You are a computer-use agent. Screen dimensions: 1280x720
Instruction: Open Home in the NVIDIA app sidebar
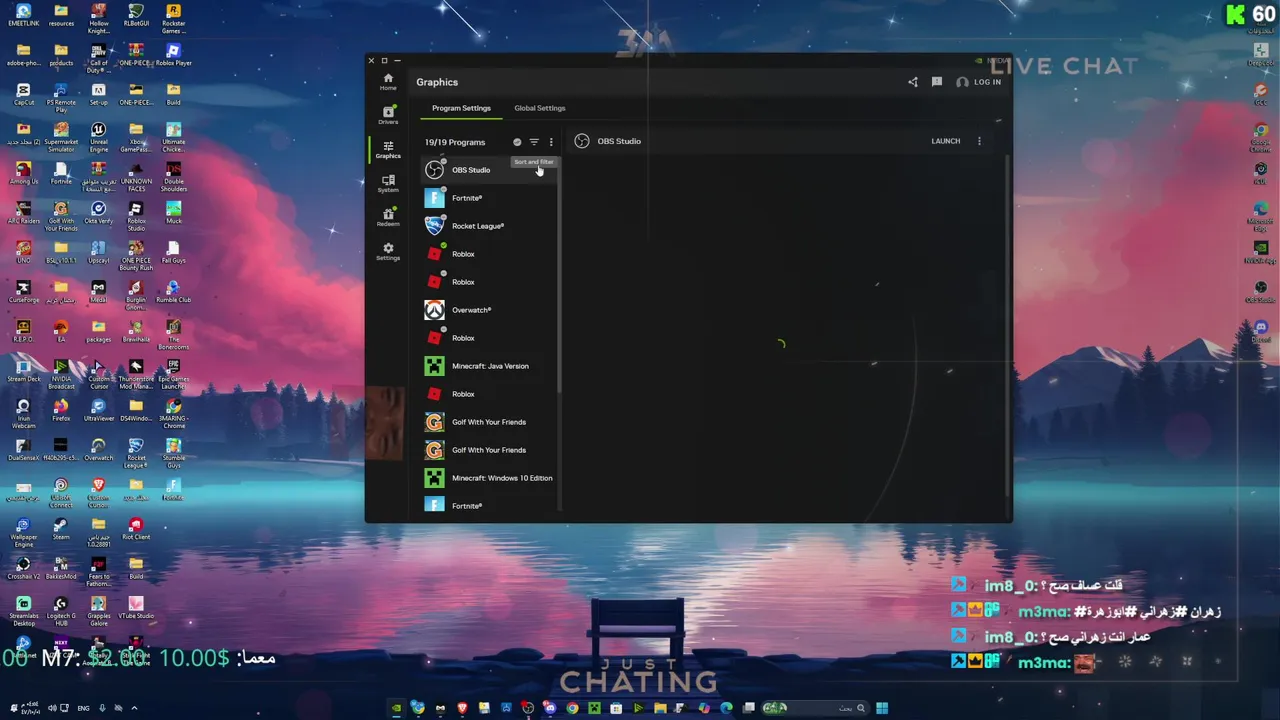coord(388,82)
